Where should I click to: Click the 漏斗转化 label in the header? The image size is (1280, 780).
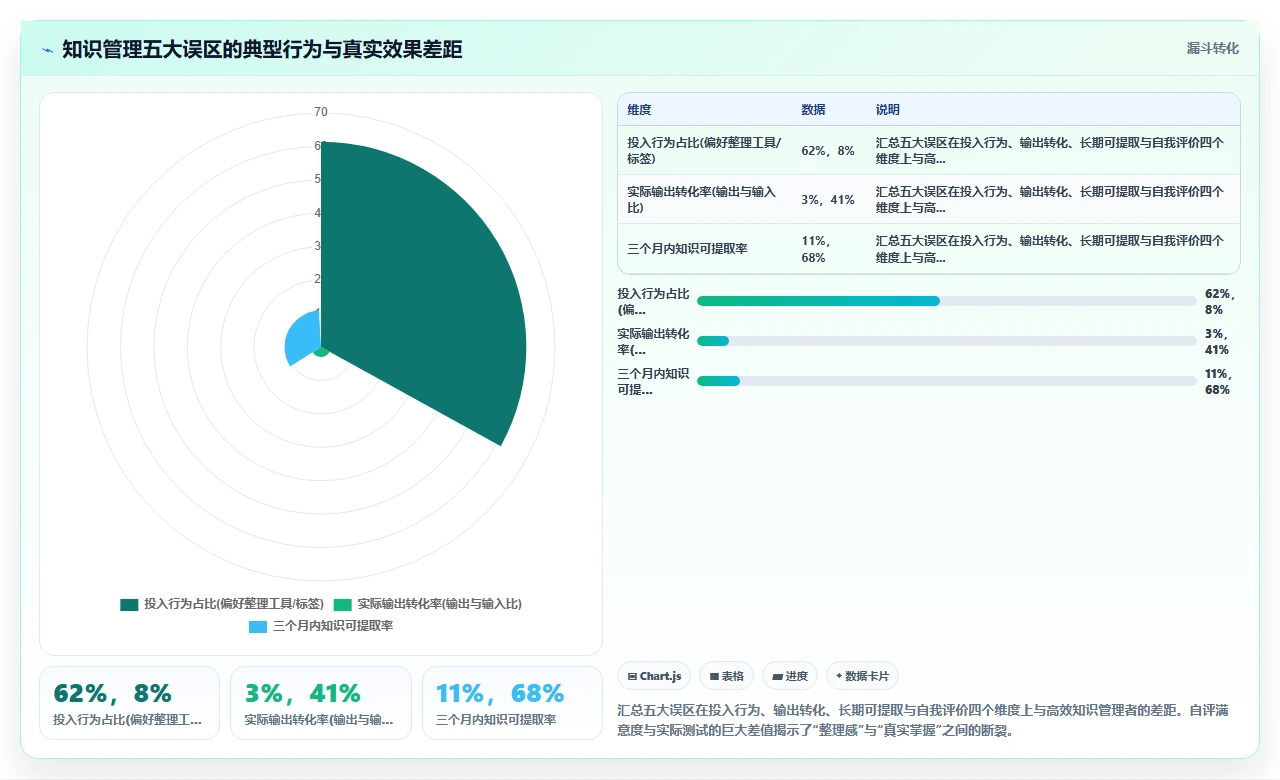[x=1212, y=48]
